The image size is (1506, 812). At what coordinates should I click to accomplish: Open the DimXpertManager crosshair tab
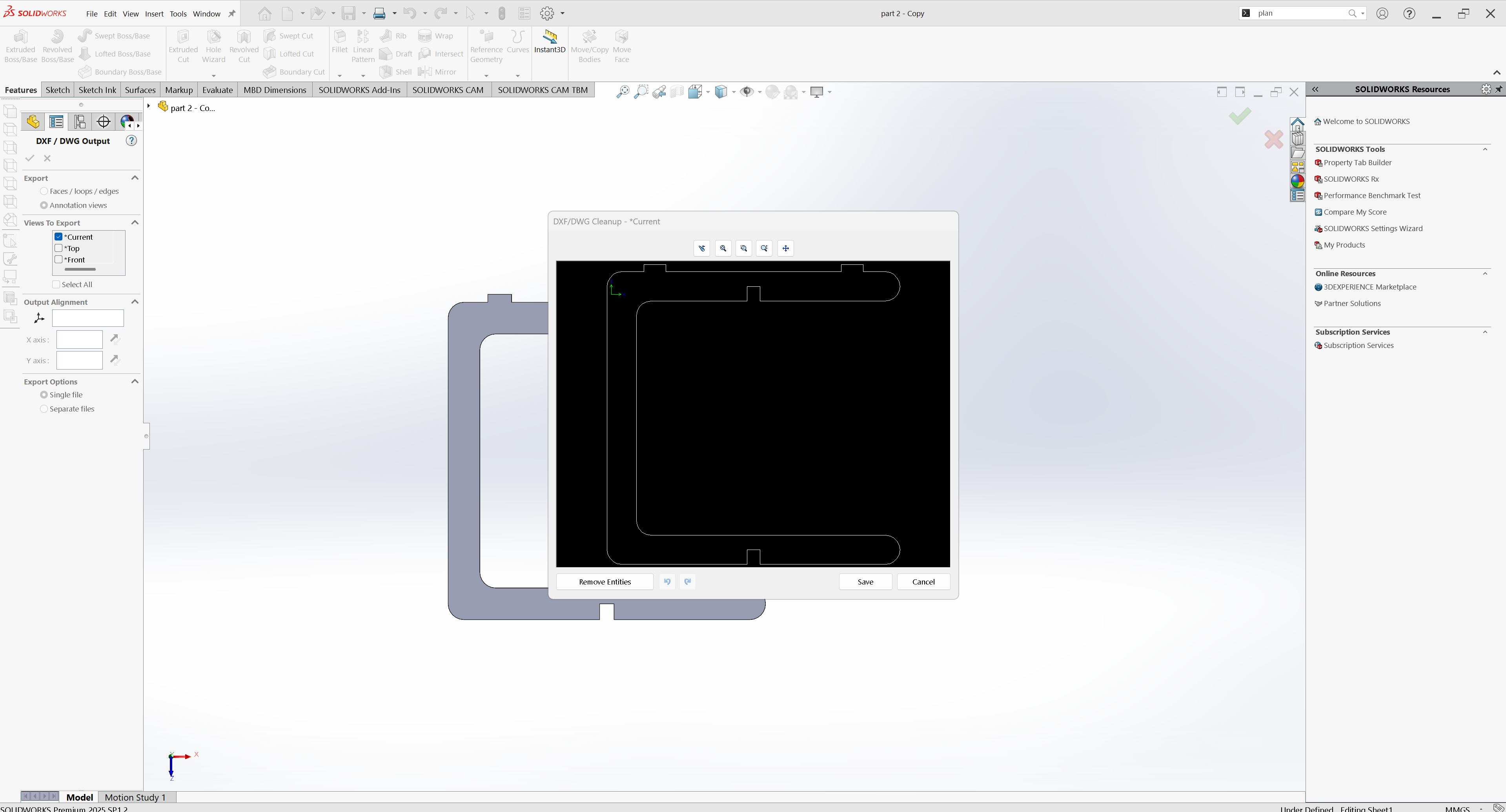pyautogui.click(x=104, y=122)
